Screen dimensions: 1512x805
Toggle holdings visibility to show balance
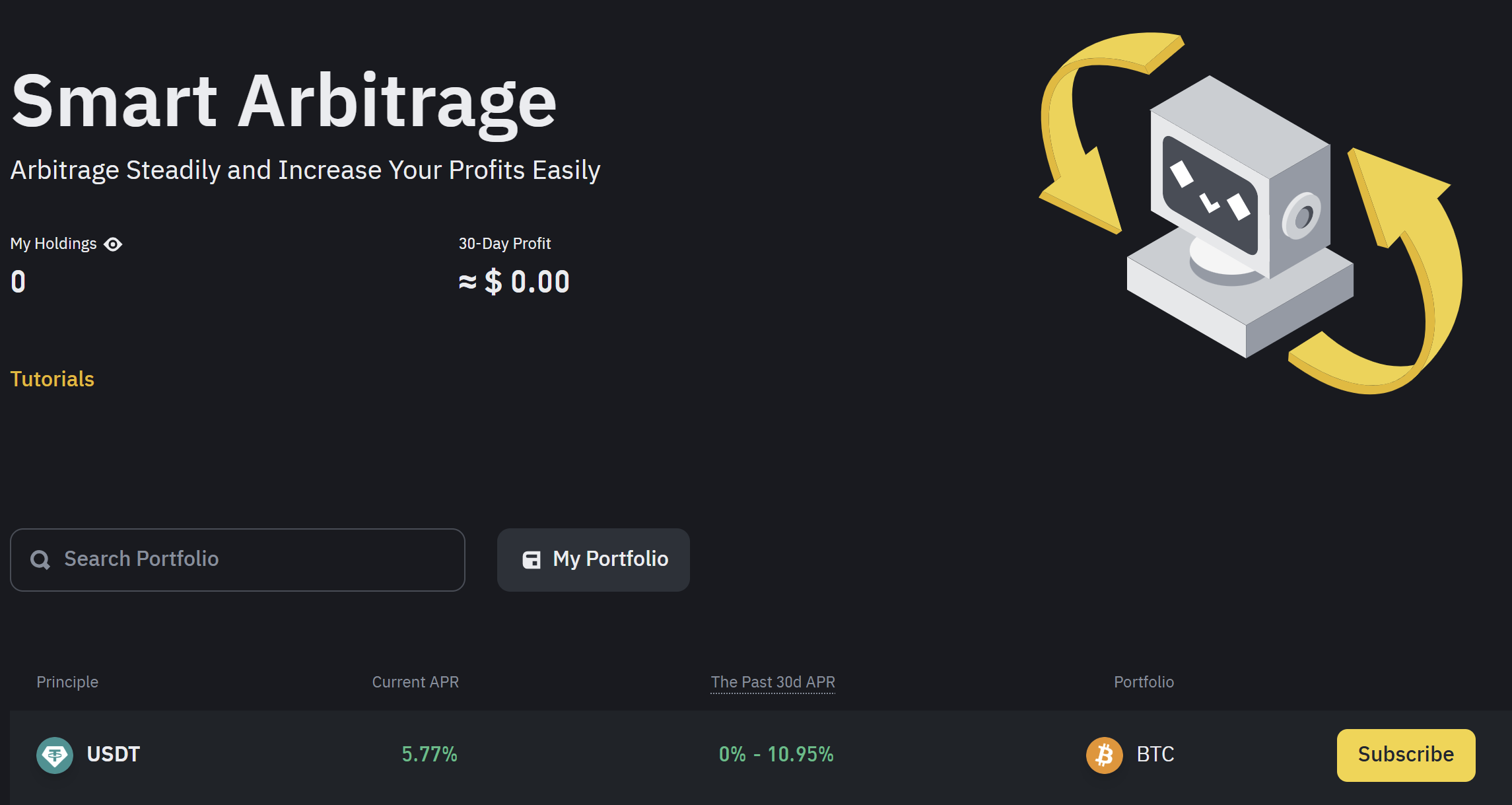click(x=114, y=244)
